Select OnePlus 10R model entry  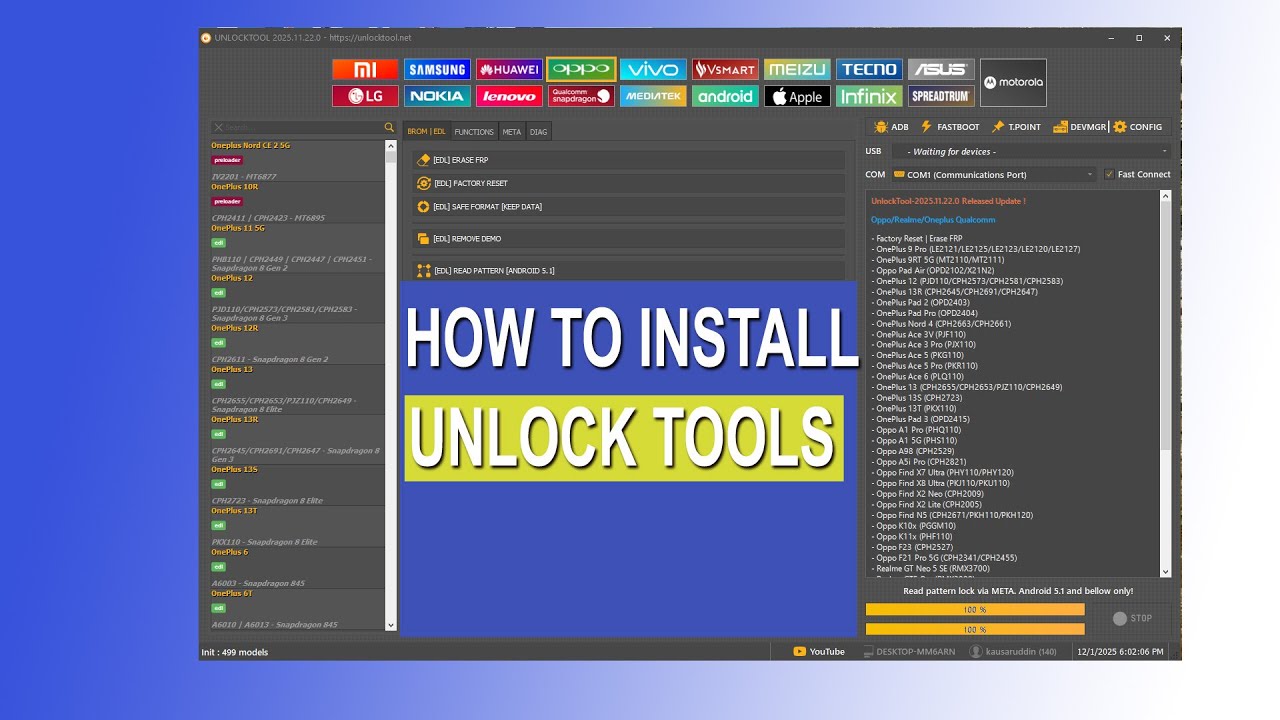coord(297,202)
